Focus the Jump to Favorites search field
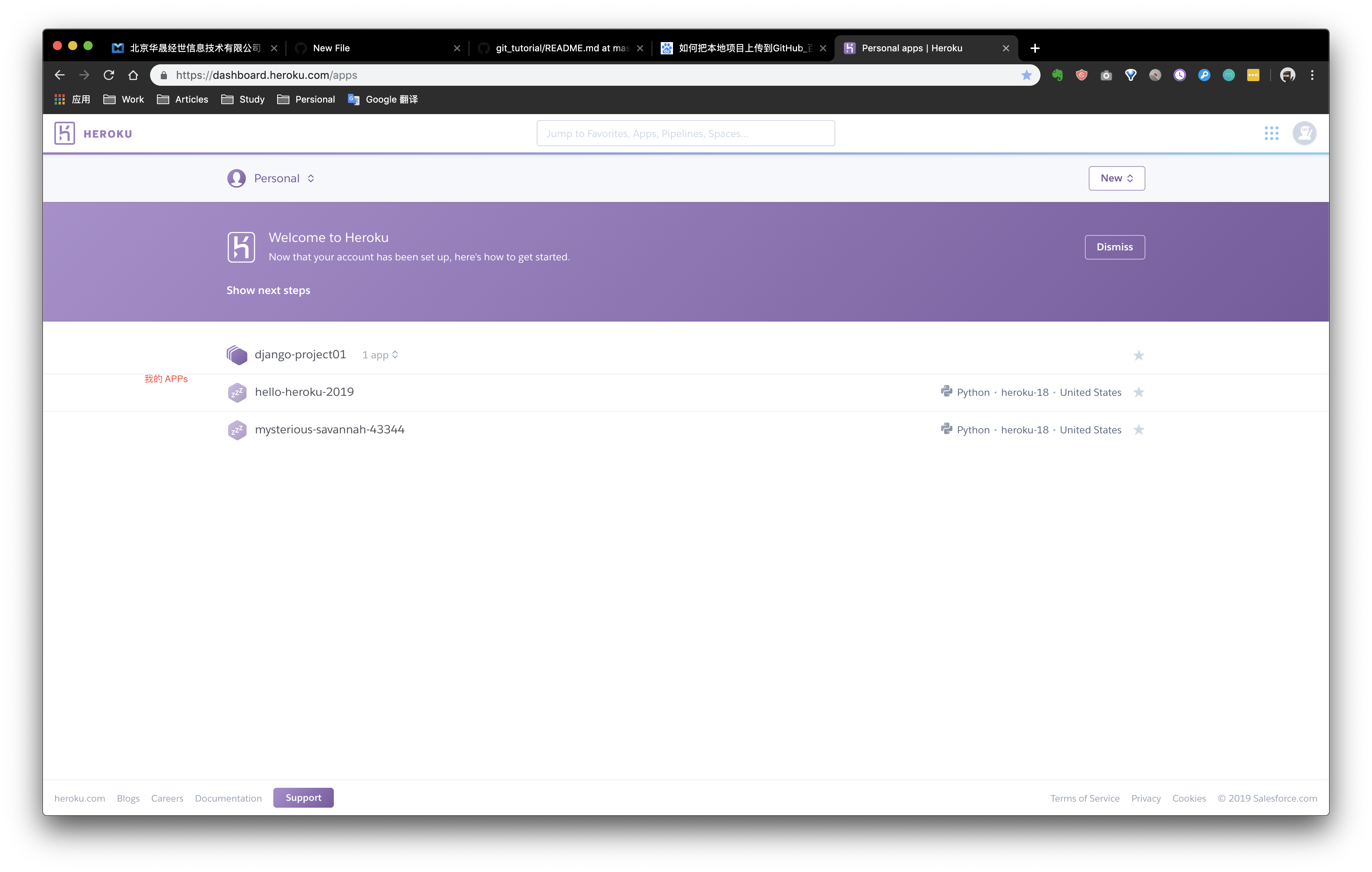Viewport: 1372px width, 872px height. tap(686, 133)
